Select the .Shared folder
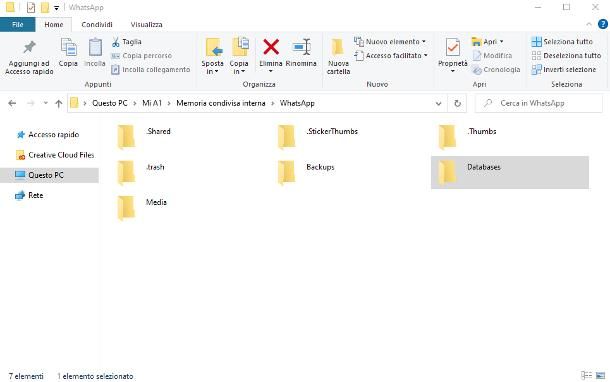The width and height of the screenshot is (610, 382). coord(145,137)
